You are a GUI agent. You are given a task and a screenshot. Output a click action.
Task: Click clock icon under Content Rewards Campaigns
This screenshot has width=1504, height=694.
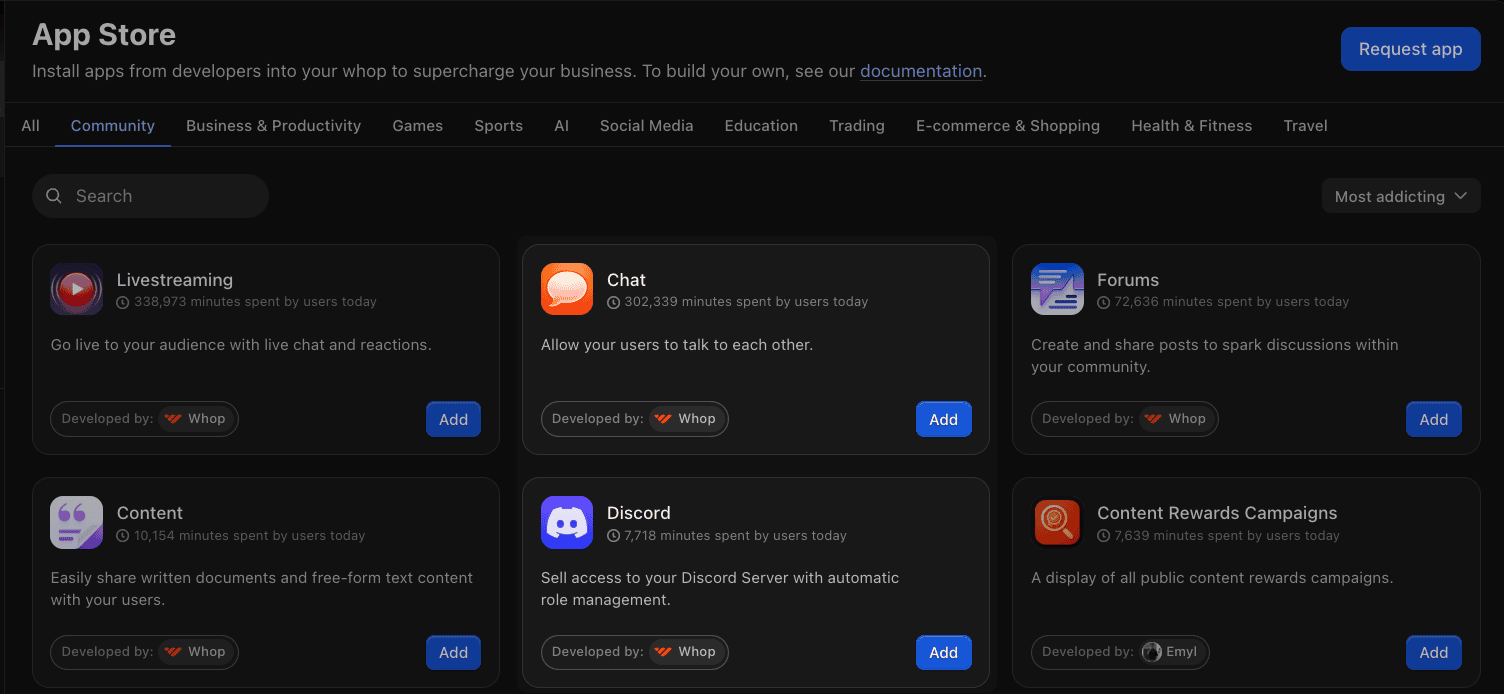(x=1103, y=536)
